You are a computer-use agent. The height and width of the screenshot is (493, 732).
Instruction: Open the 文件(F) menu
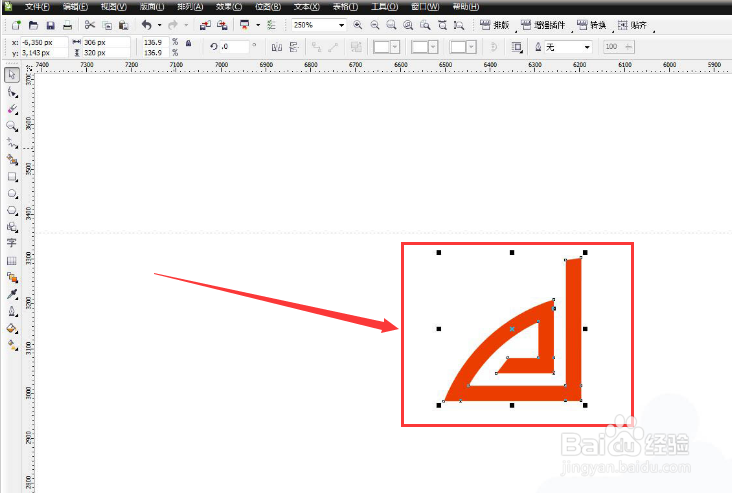(x=37, y=7)
